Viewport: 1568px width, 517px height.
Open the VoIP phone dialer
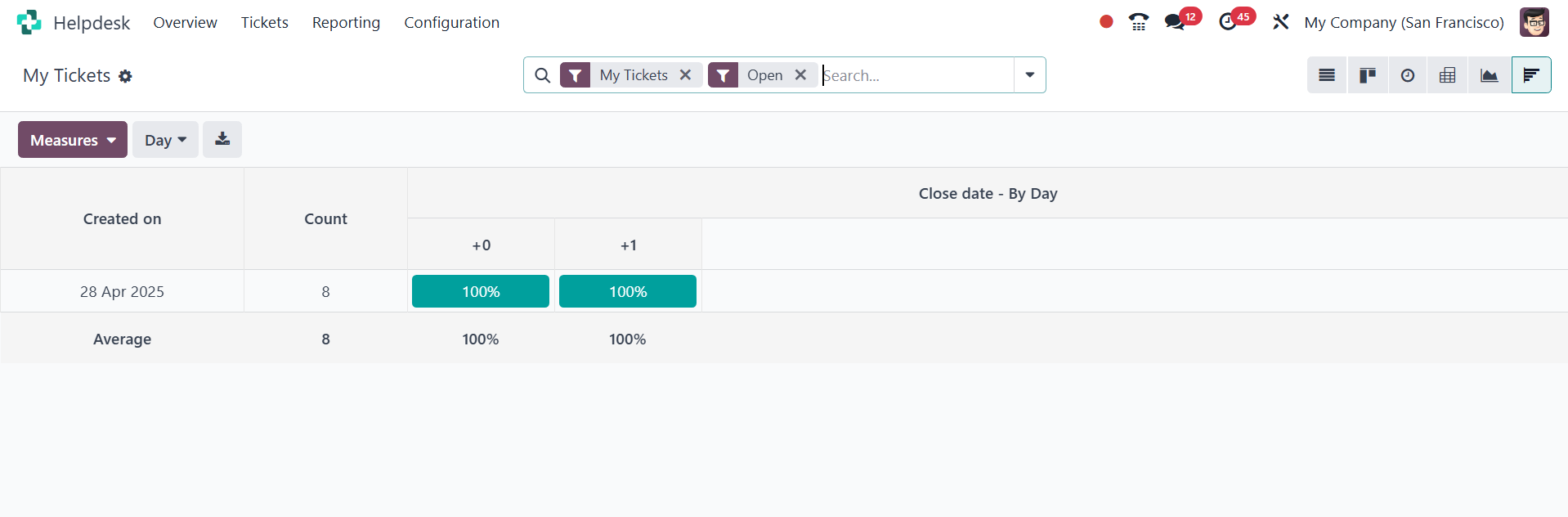pos(1138,22)
